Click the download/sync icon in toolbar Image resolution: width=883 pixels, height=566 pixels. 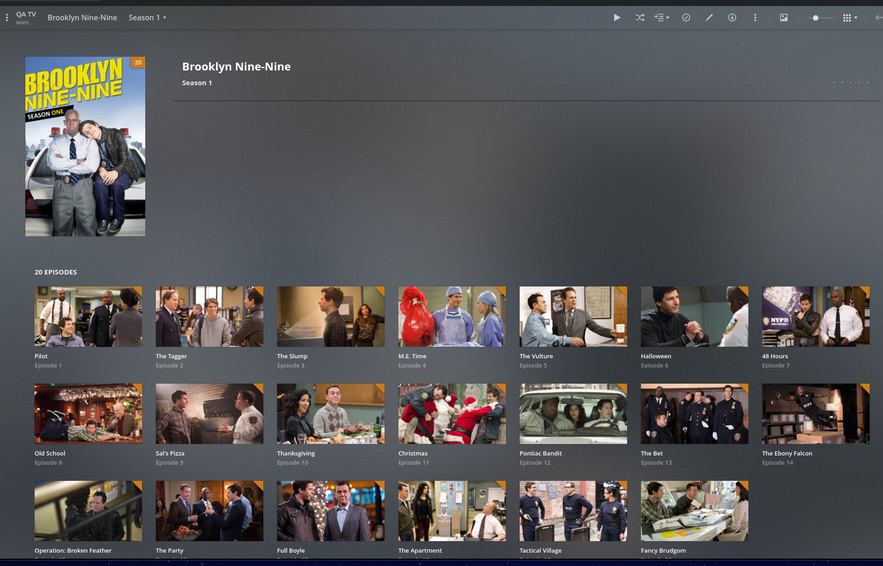click(x=732, y=17)
